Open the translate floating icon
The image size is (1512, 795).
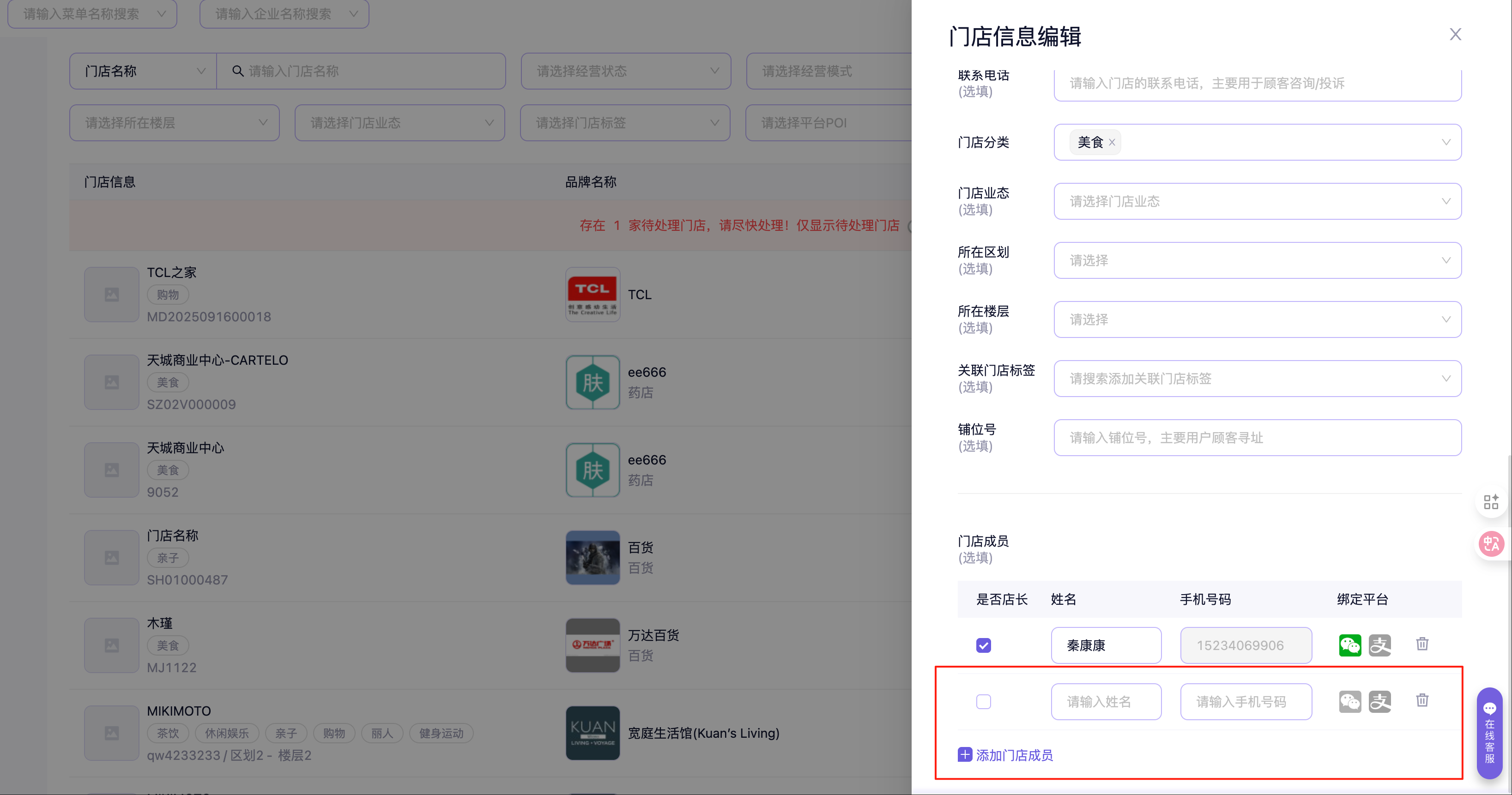(1491, 543)
